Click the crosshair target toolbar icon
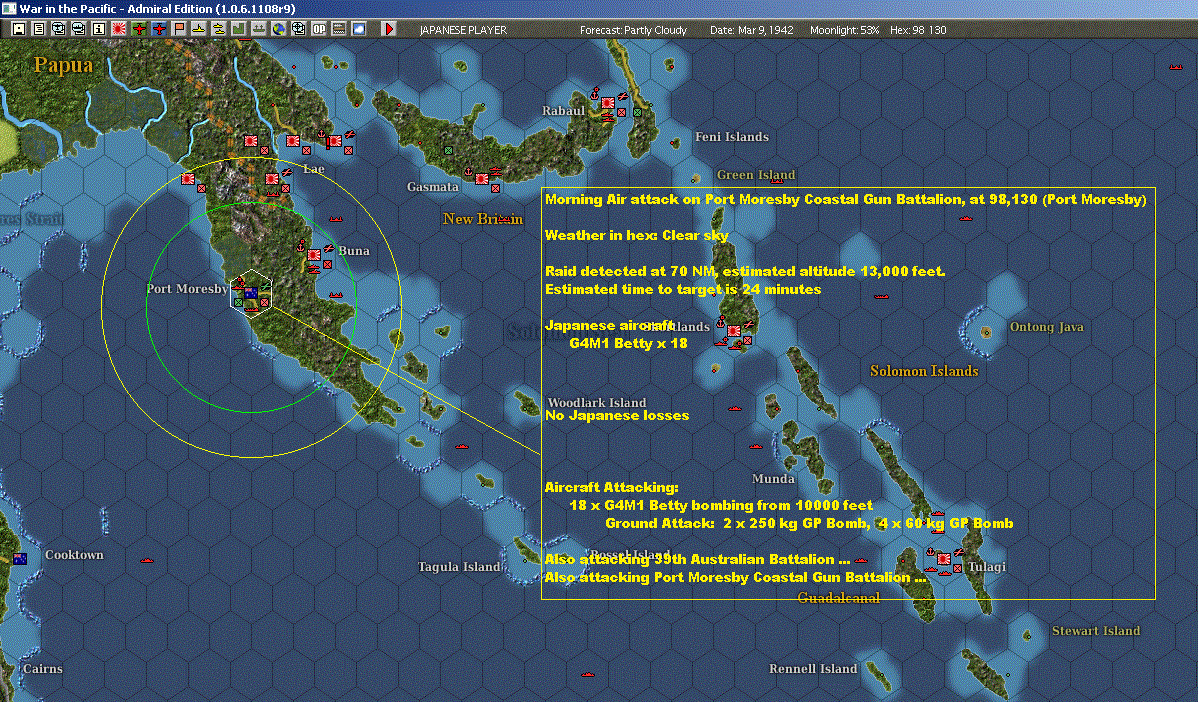Screen dimensions: 1198x702 point(299,29)
